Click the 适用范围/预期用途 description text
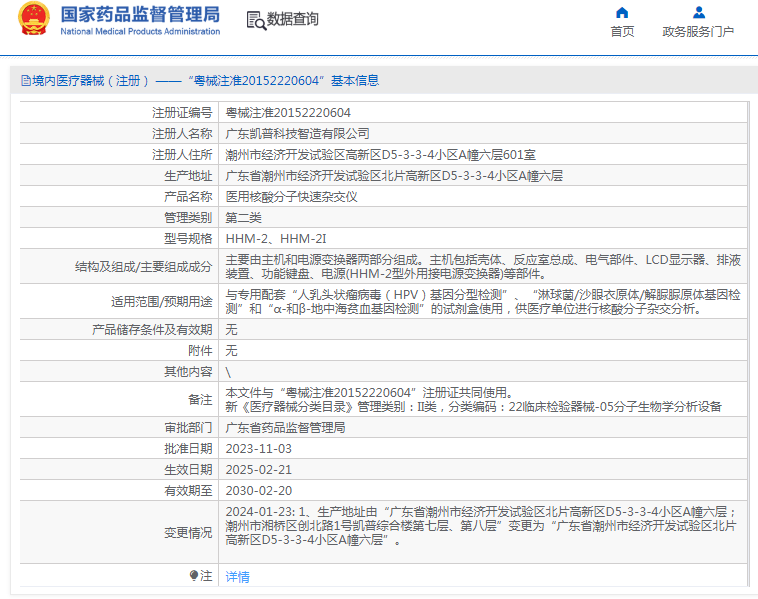 483,302
